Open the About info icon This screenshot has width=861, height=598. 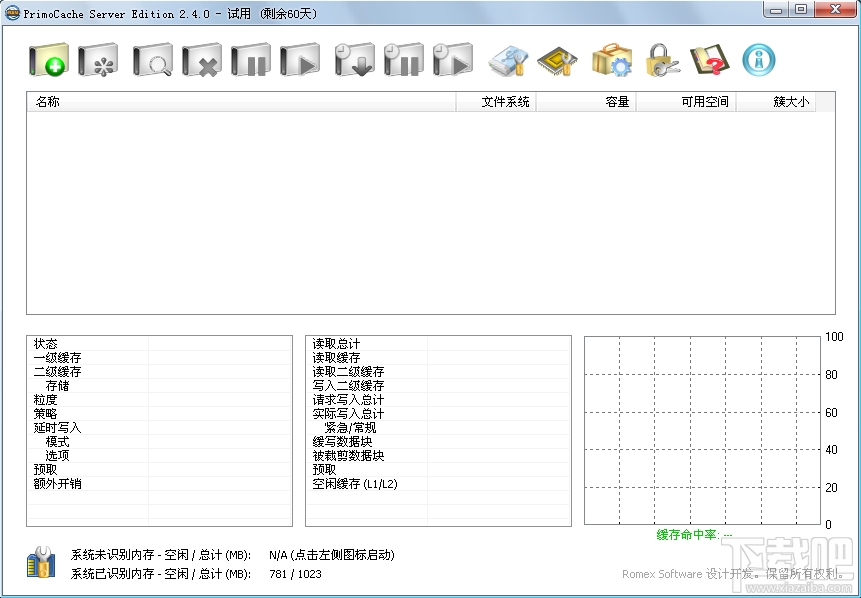(x=759, y=59)
